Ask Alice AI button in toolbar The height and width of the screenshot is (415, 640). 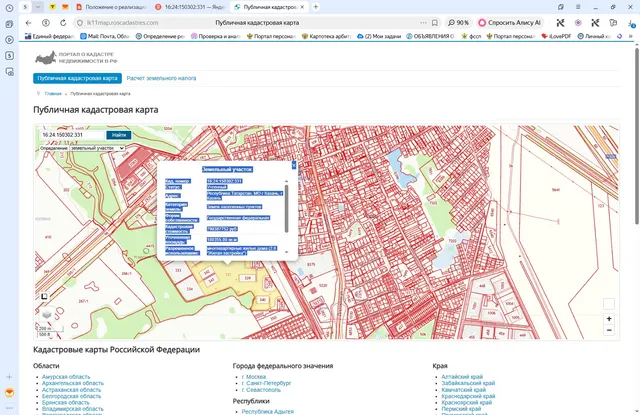[x=510, y=23]
